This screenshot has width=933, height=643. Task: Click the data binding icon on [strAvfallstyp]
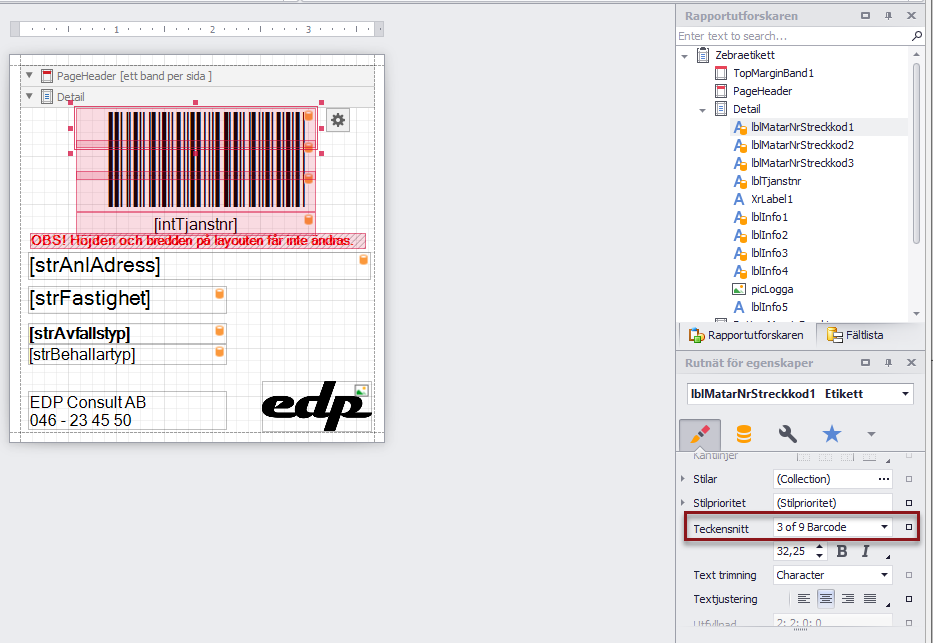tap(220, 331)
